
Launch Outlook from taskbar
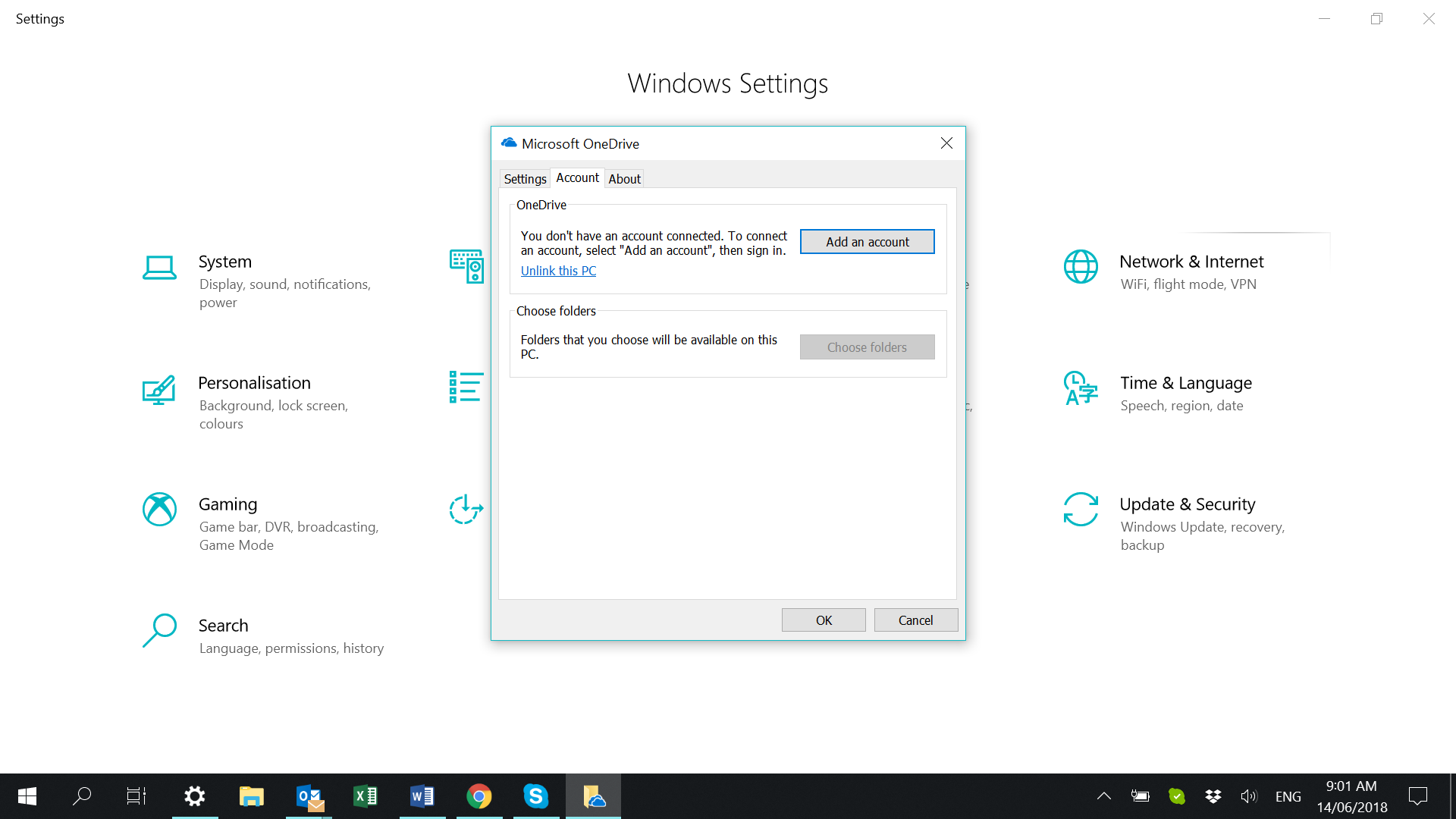[309, 796]
